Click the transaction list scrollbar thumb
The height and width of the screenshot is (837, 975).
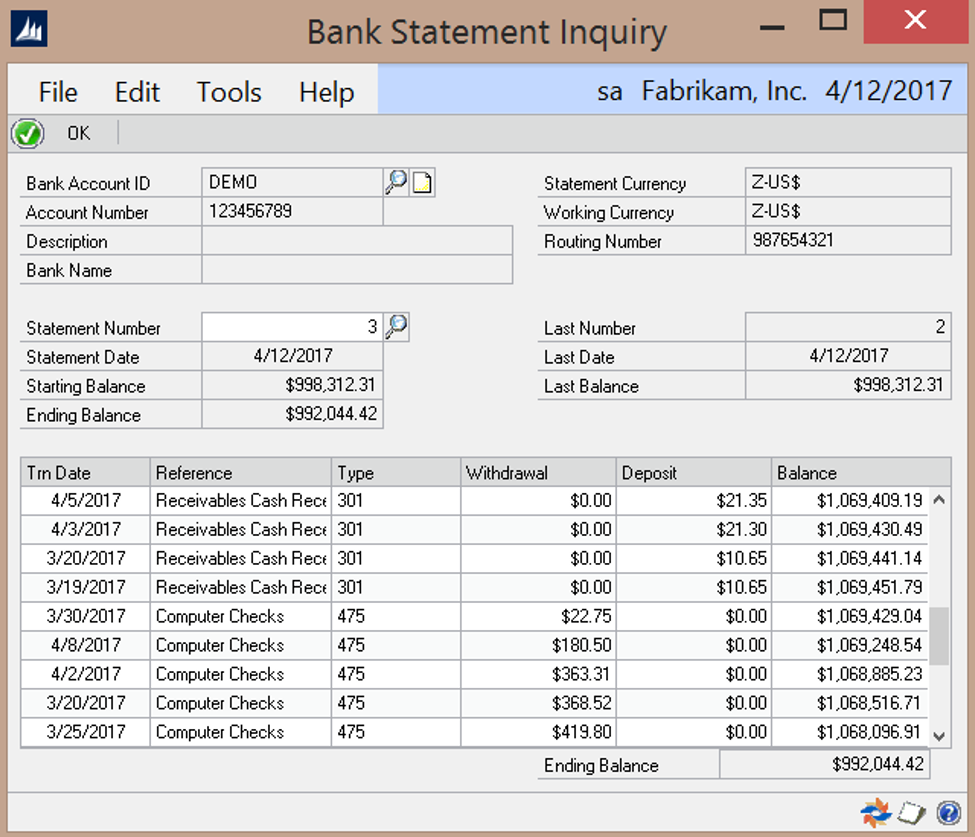[x=940, y=635]
